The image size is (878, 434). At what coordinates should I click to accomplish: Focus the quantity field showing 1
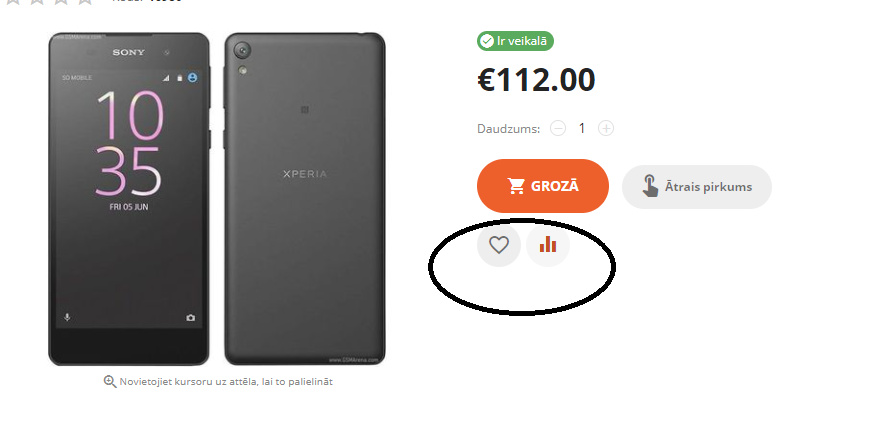(582, 128)
